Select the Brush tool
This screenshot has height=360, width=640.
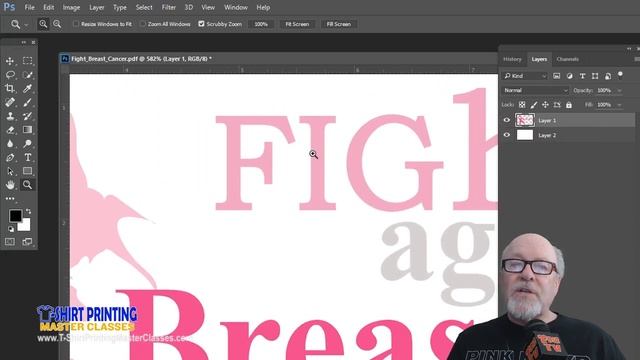point(27,102)
